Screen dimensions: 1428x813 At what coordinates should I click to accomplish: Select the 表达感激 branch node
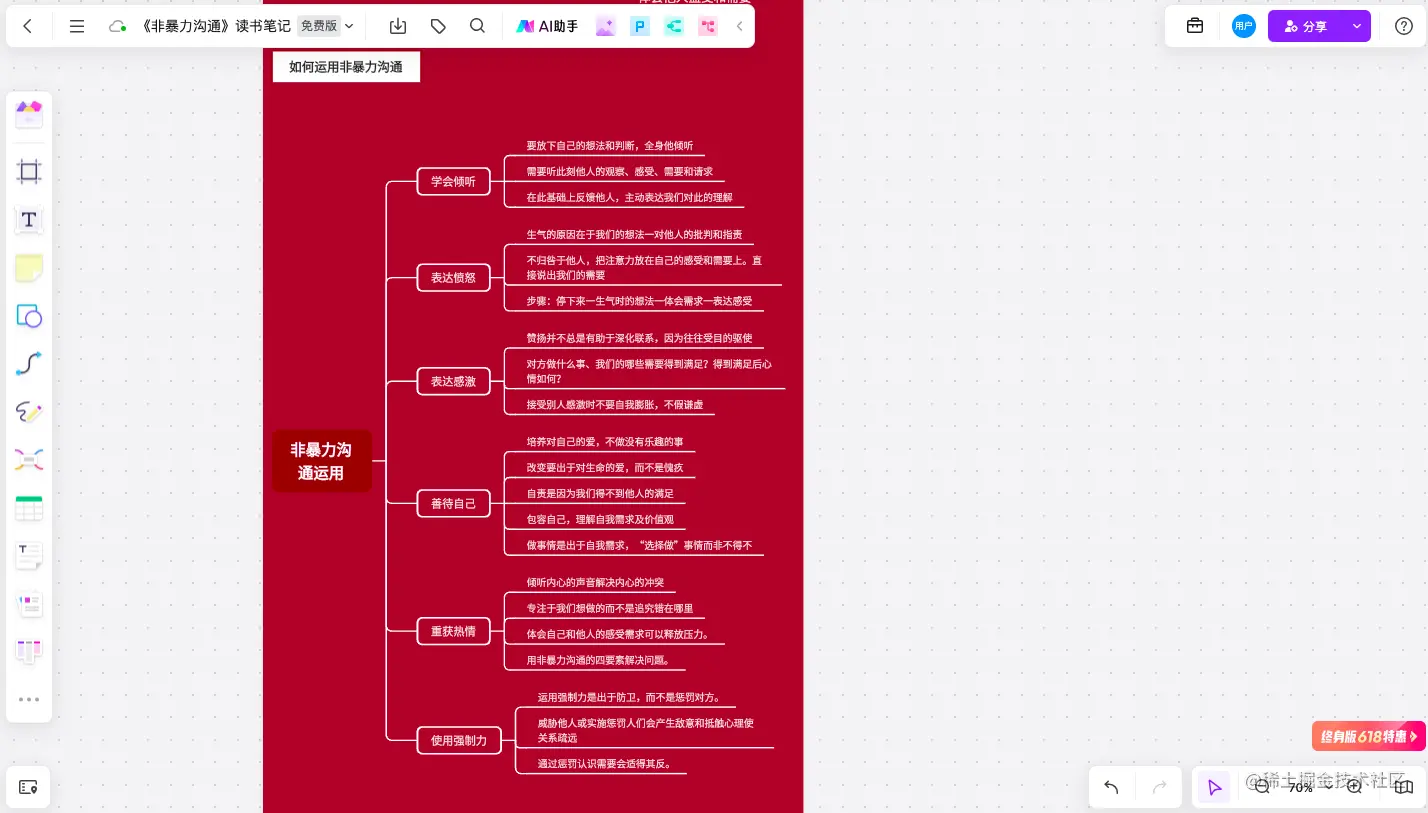point(454,381)
